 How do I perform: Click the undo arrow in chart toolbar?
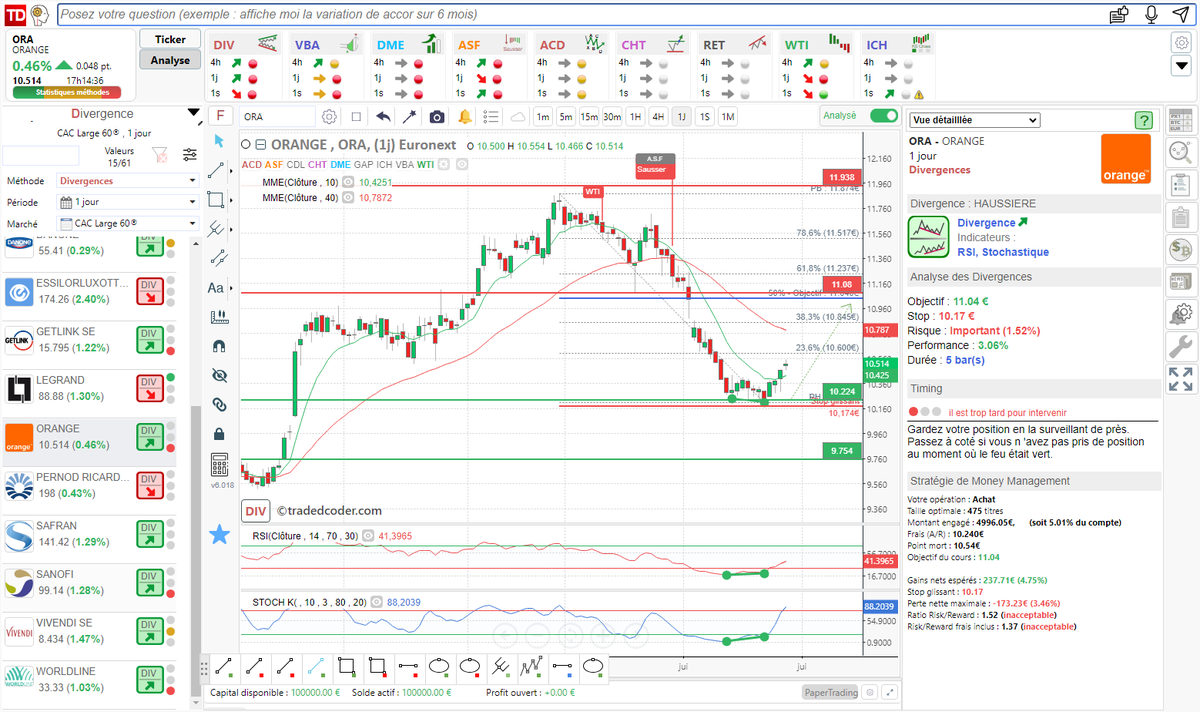383,116
